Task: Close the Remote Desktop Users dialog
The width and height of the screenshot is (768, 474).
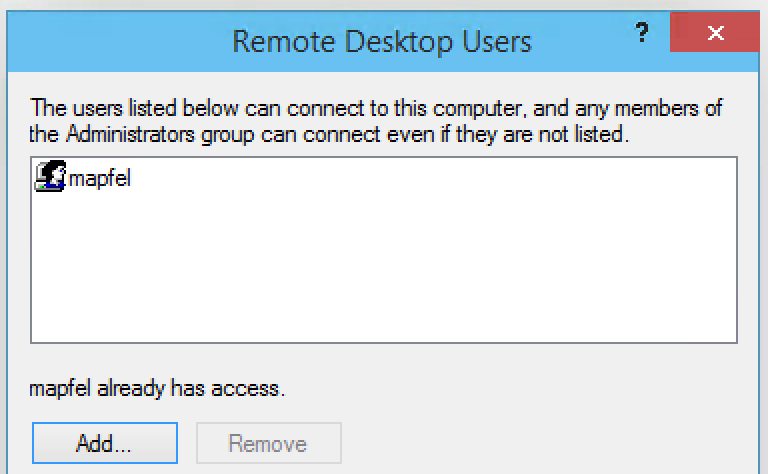Action: (715, 32)
